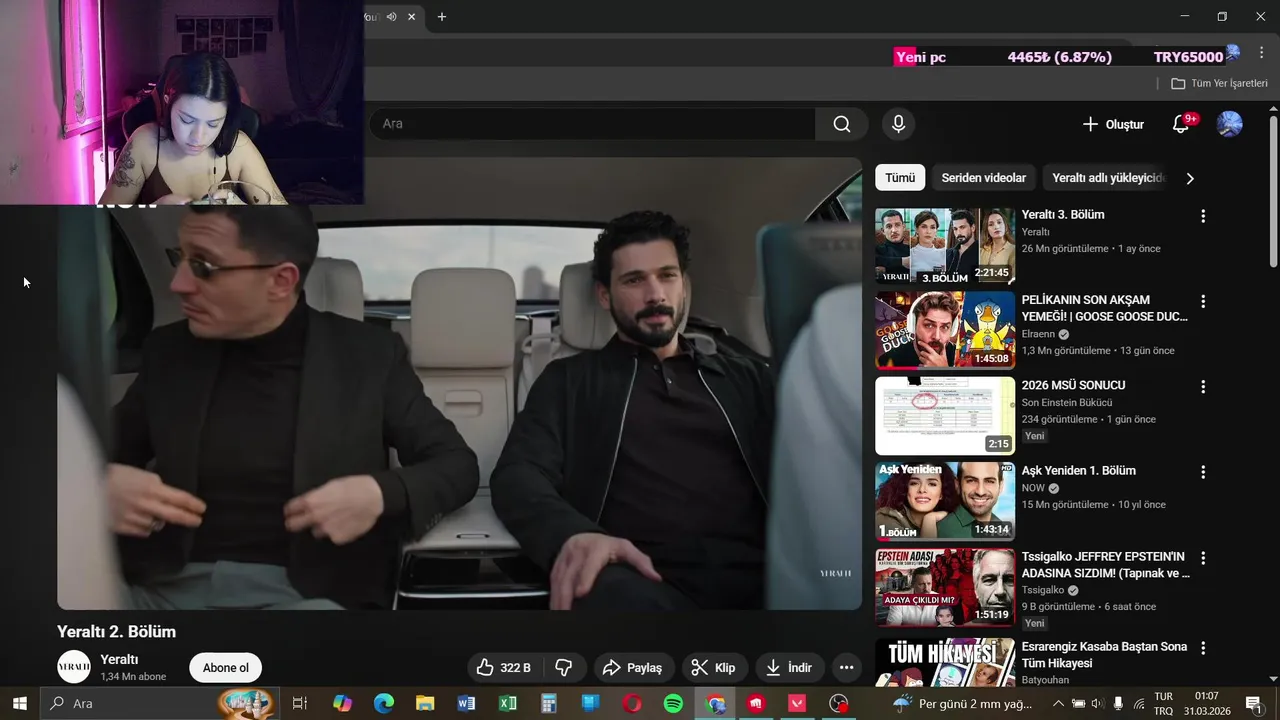
Task: Select the Yeraltı adlı yükleyici chip
Action: coord(1108,178)
